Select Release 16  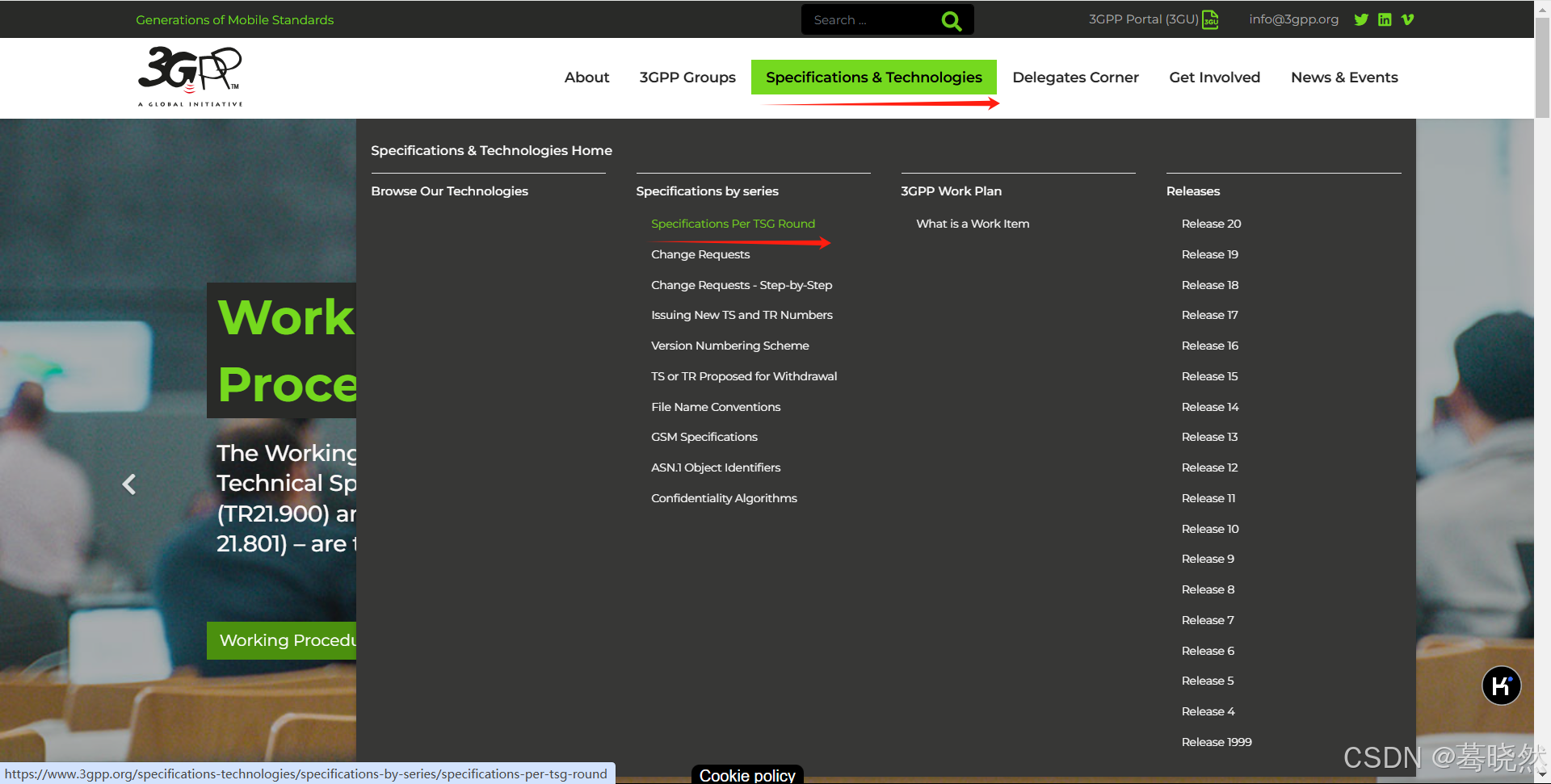tap(1209, 346)
